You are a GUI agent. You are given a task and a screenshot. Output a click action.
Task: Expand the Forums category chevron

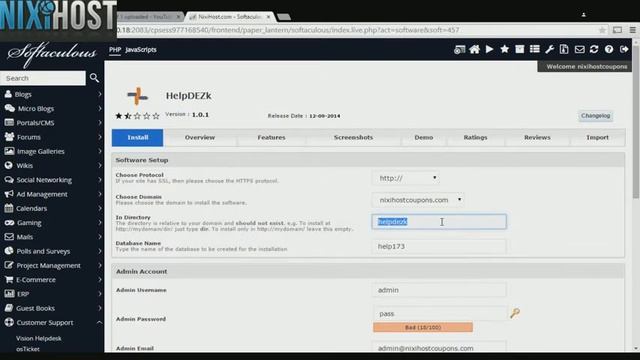point(100,137)
